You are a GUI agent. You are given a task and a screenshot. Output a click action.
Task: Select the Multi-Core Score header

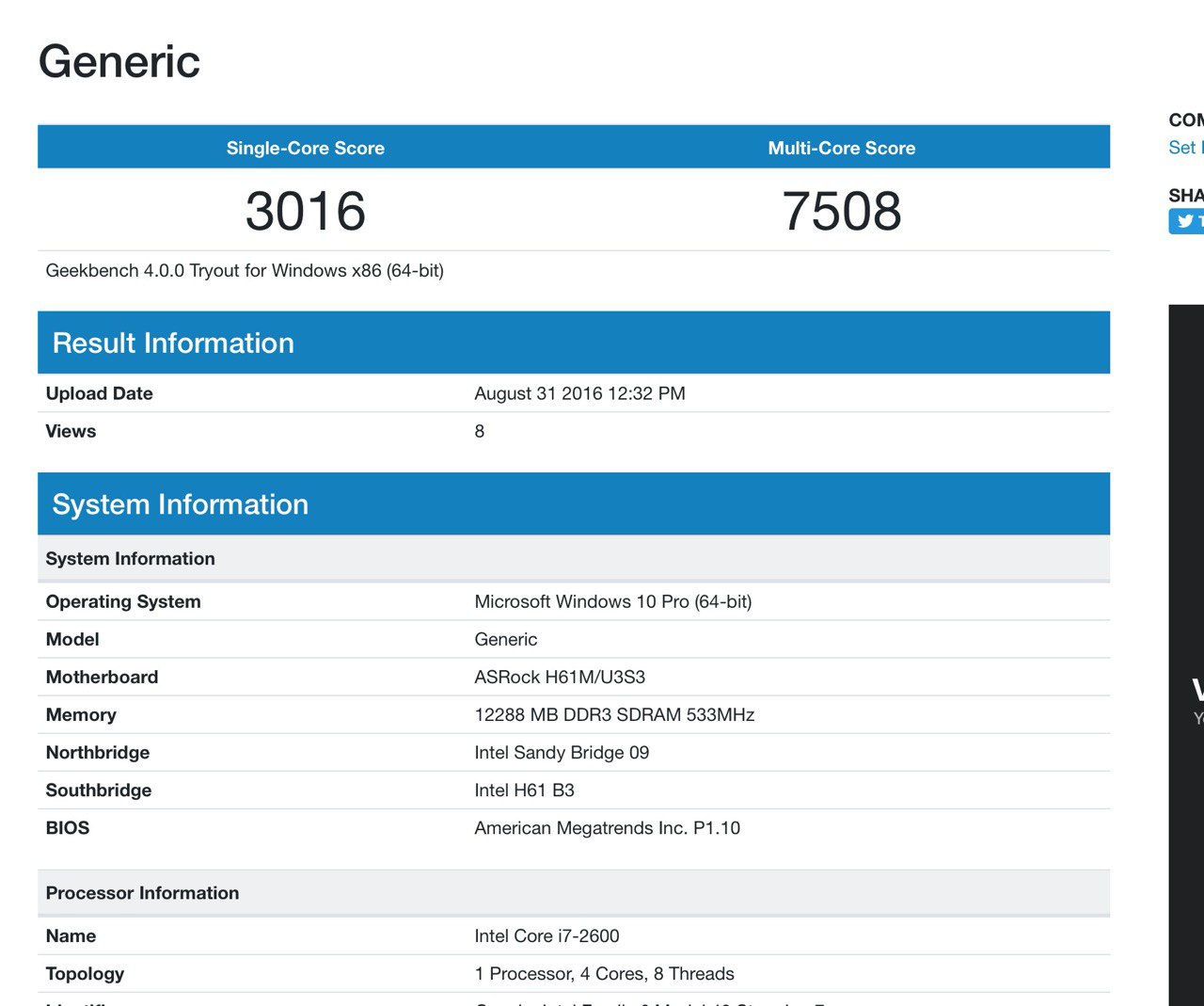click(x=842, y=148)
